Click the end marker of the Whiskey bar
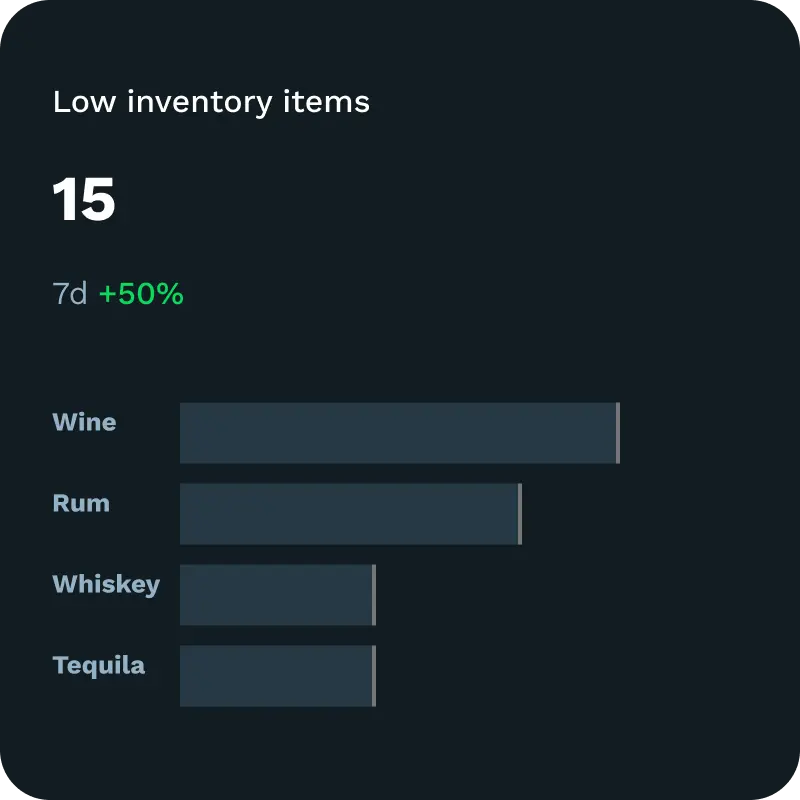Screen dimensions: 800x800 [374, 595]
